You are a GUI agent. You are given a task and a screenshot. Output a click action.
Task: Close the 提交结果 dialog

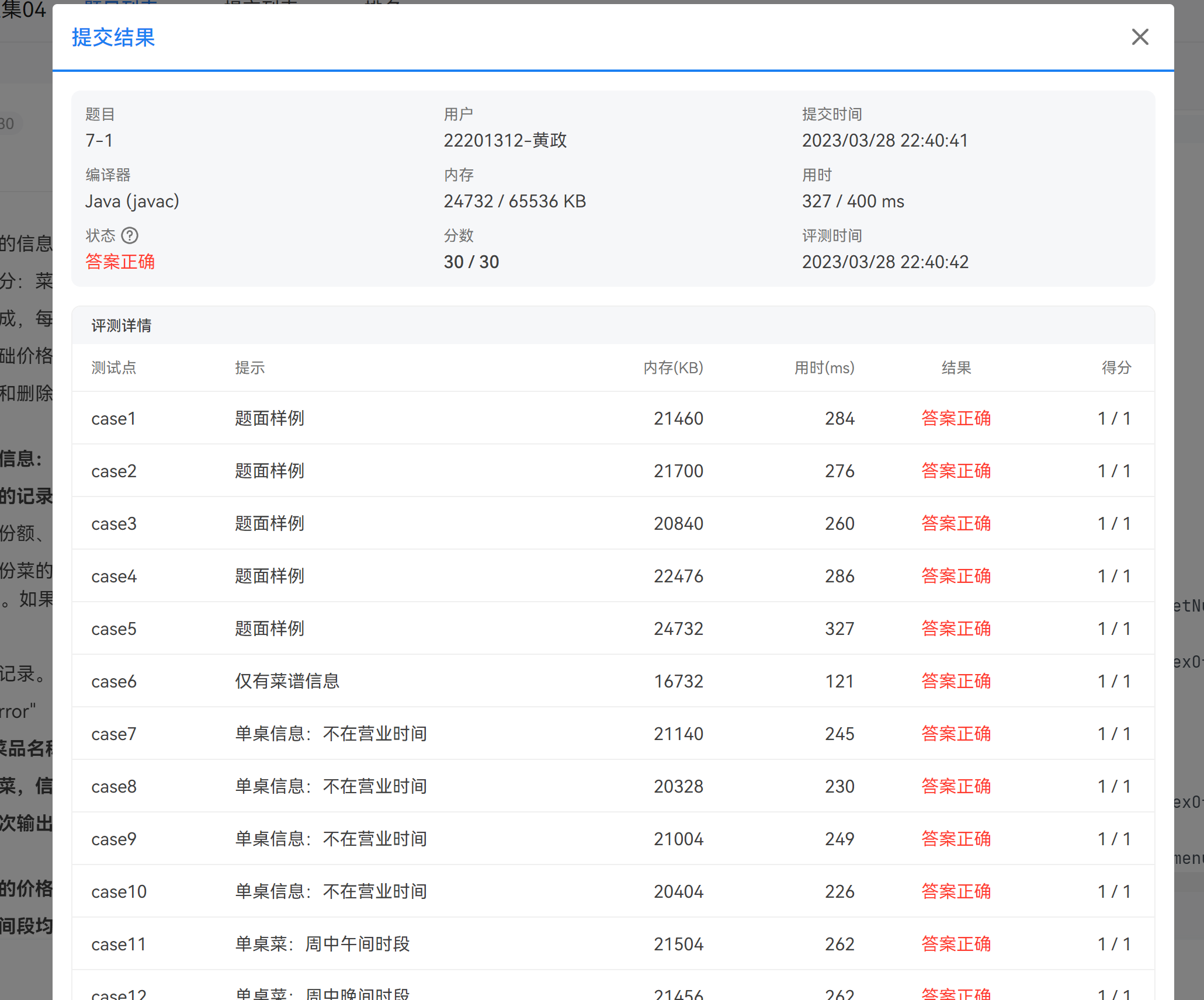[x=1140, y=37]
